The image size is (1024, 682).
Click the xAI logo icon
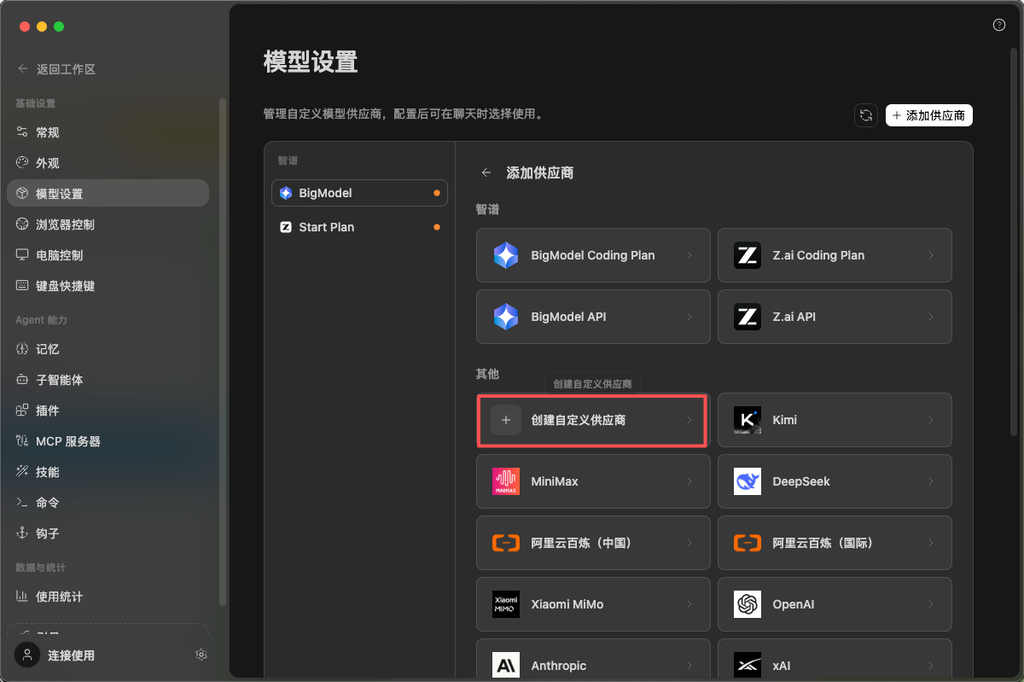click(747, 666)
